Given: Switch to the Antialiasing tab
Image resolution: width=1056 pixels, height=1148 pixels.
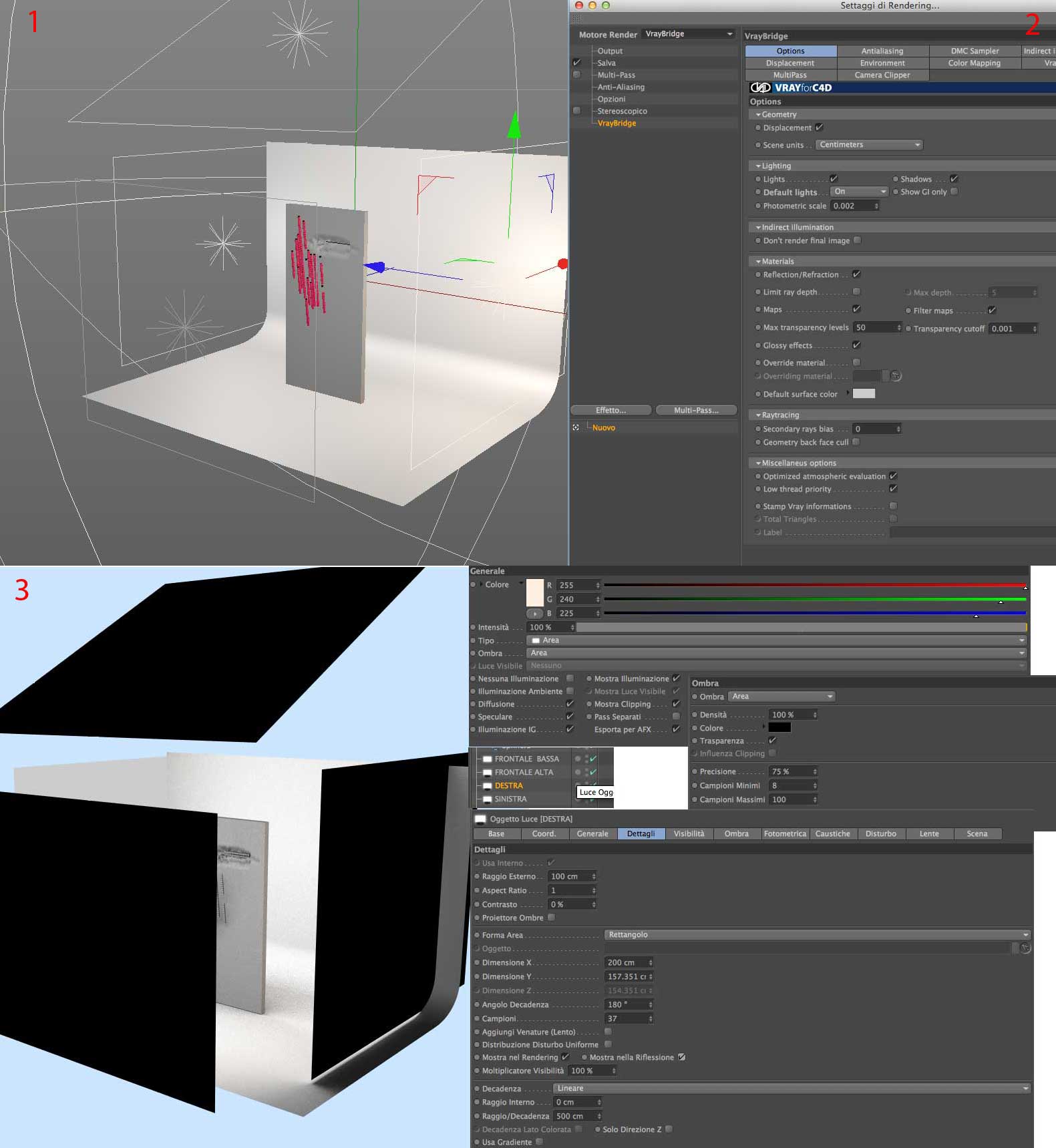Looking at the screenshot, I should tap(882, 51).
